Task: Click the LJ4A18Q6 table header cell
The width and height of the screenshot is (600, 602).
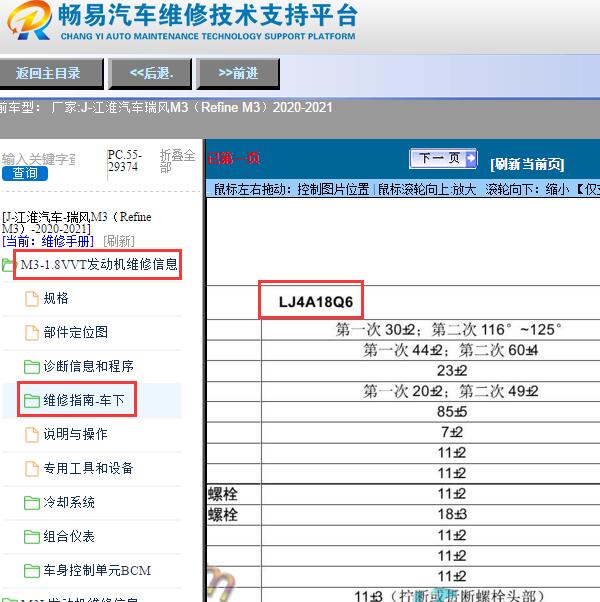Action: 316,302
